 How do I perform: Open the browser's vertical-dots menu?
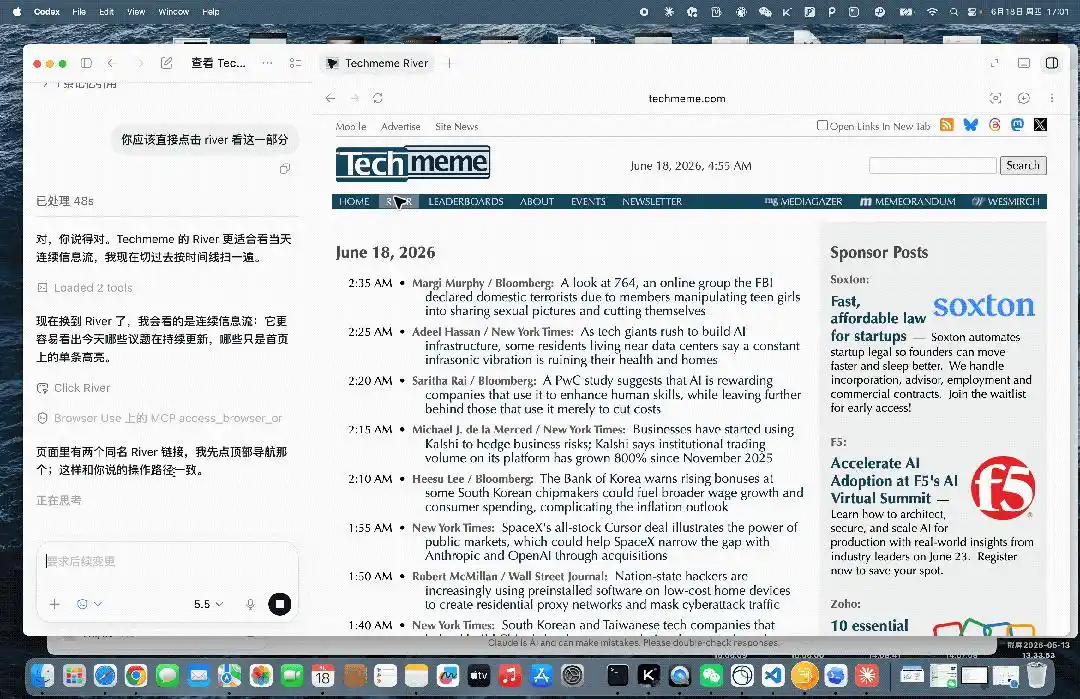(1052, 98)
